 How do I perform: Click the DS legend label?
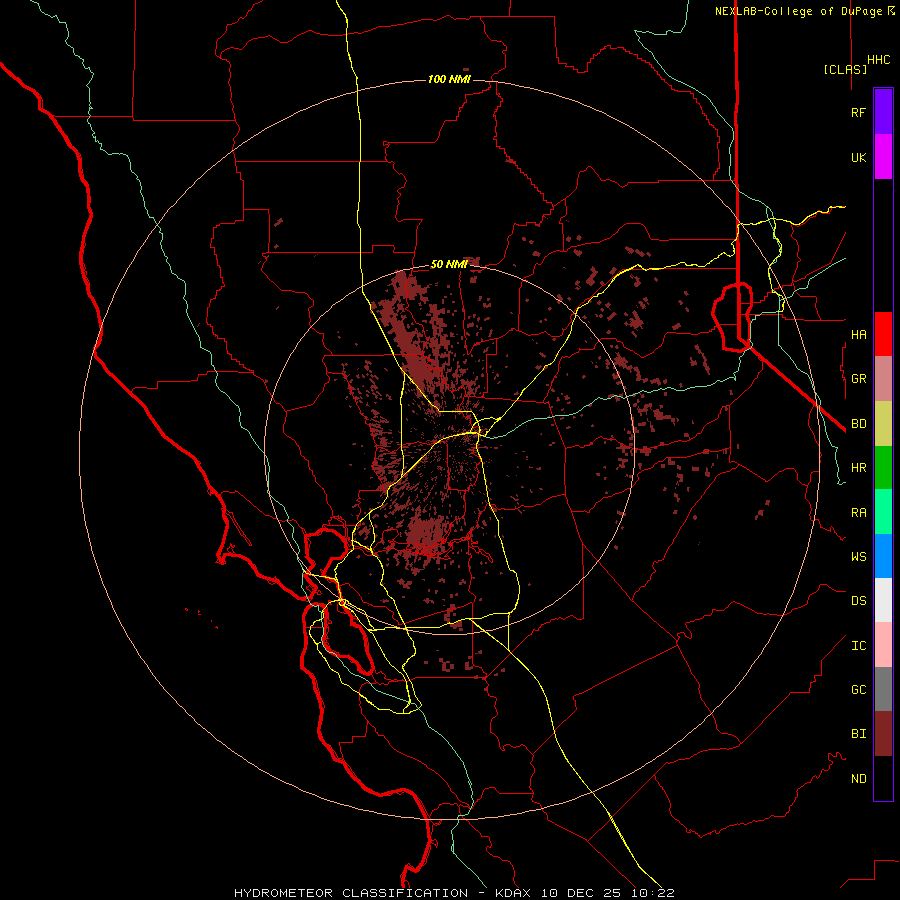858,600
